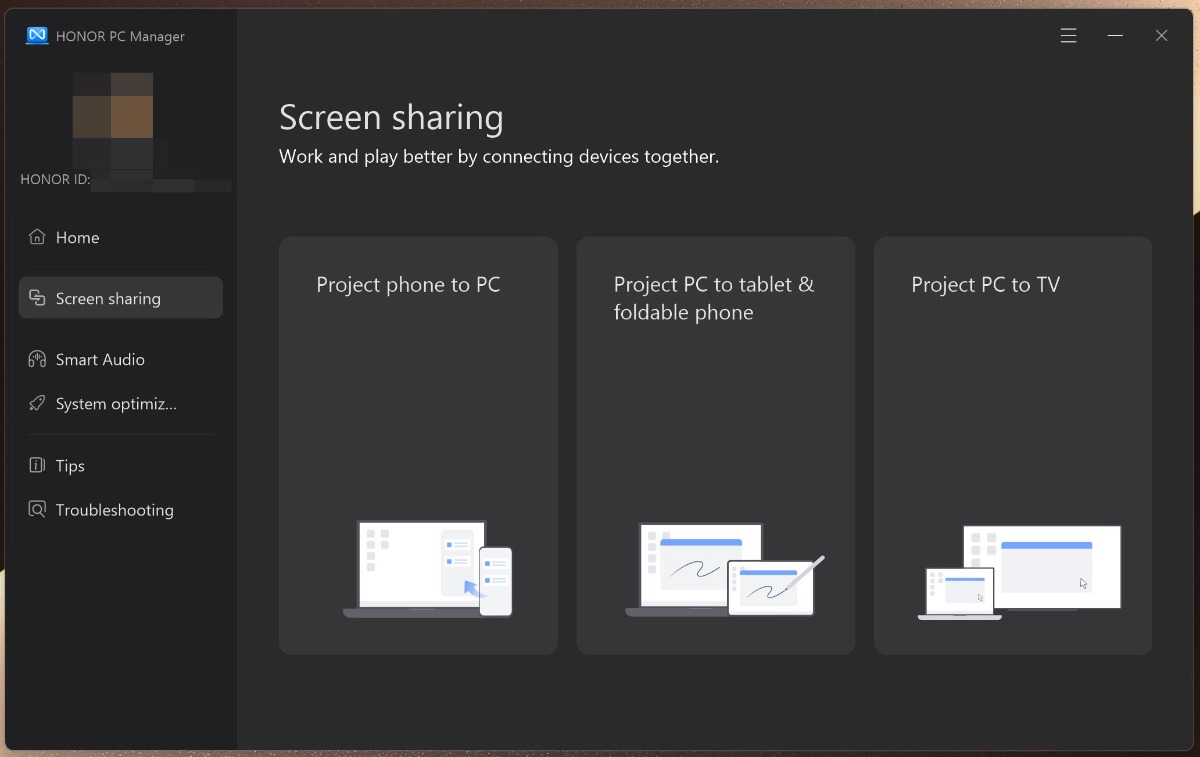Open the Tips section
The width and height of the screenshot is (1200, 757).
point(121,465)
